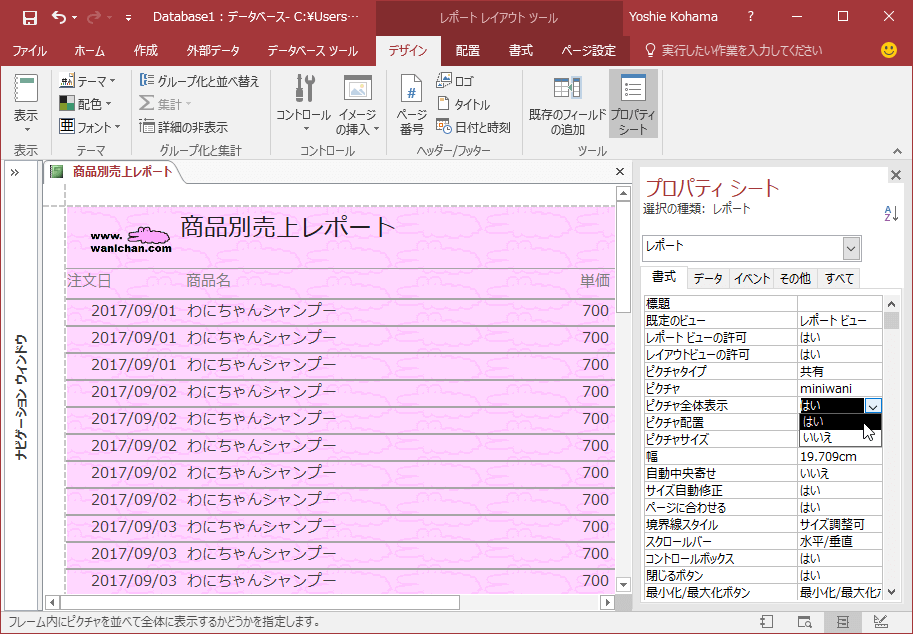Switch to データベース ツール tab
The height and width of the screenshot is (634, 913).
tap(313, 51)
